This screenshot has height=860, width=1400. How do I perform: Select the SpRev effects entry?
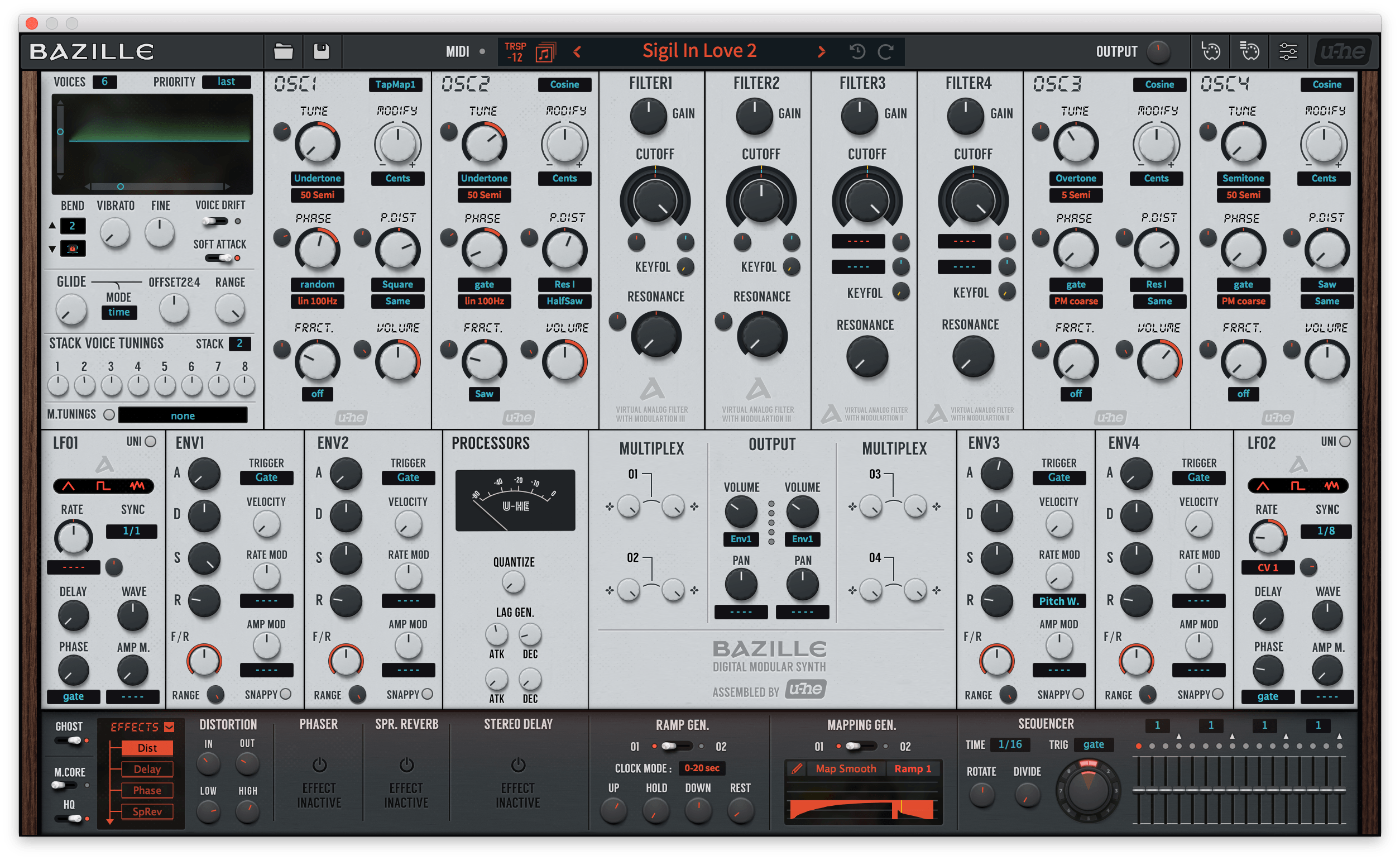click(147, 811)
